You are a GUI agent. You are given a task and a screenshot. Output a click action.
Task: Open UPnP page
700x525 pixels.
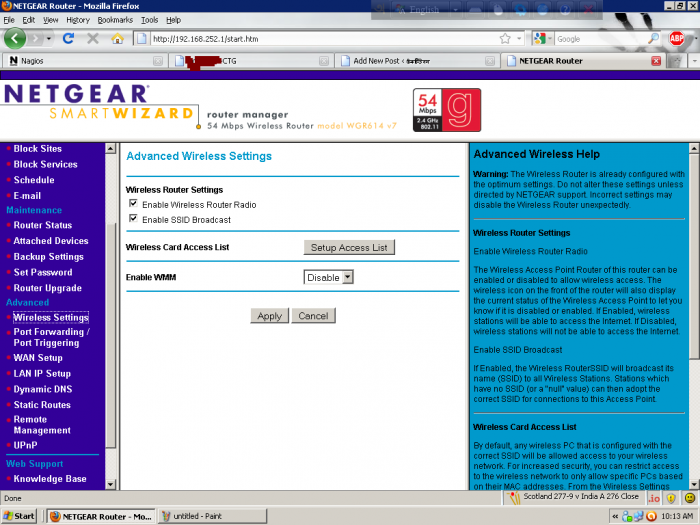25,445
